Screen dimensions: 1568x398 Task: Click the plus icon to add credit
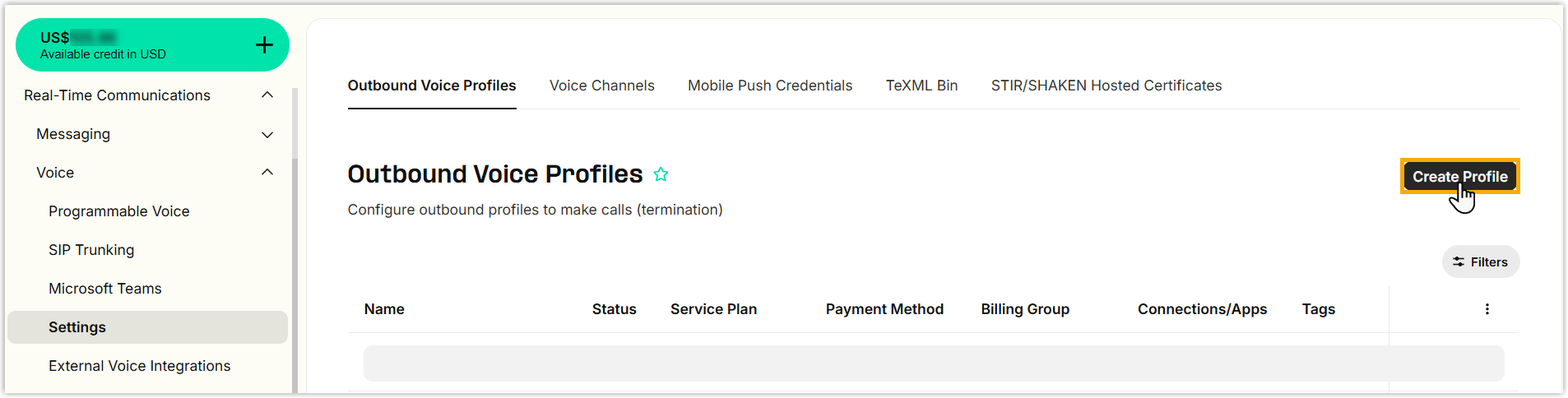(264, 45)
